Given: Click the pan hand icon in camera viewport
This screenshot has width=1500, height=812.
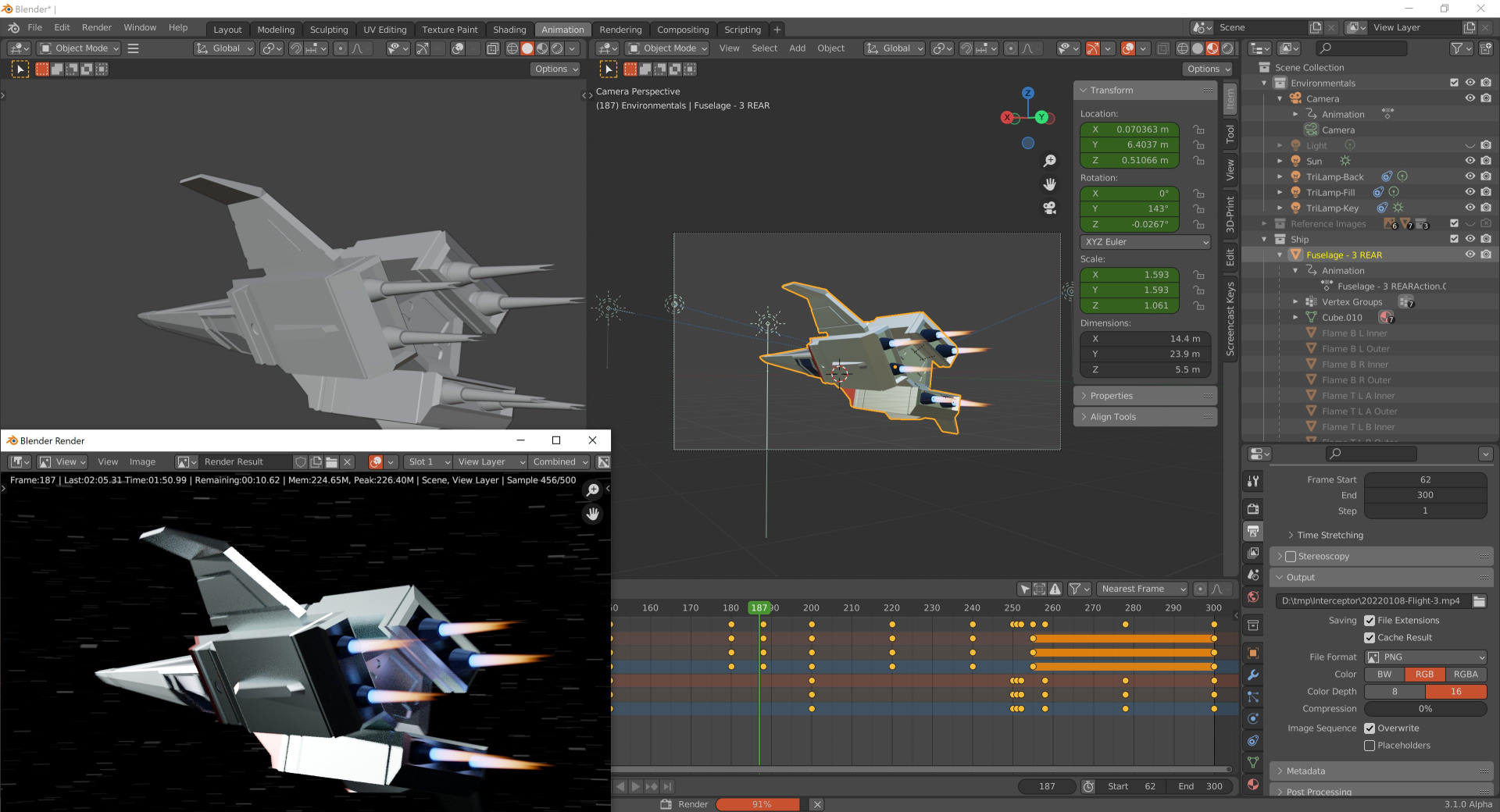Looking at the screenshot, I should (x=1049, y=184).
